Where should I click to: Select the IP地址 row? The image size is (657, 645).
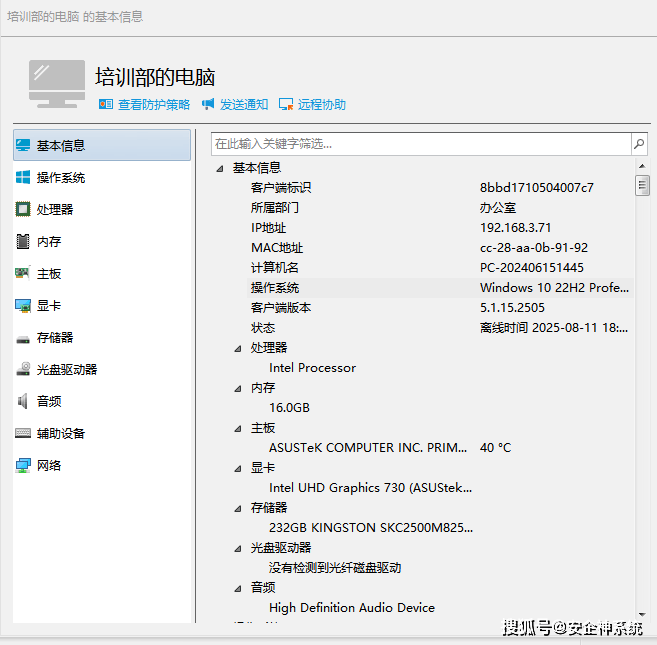point(440,228)
